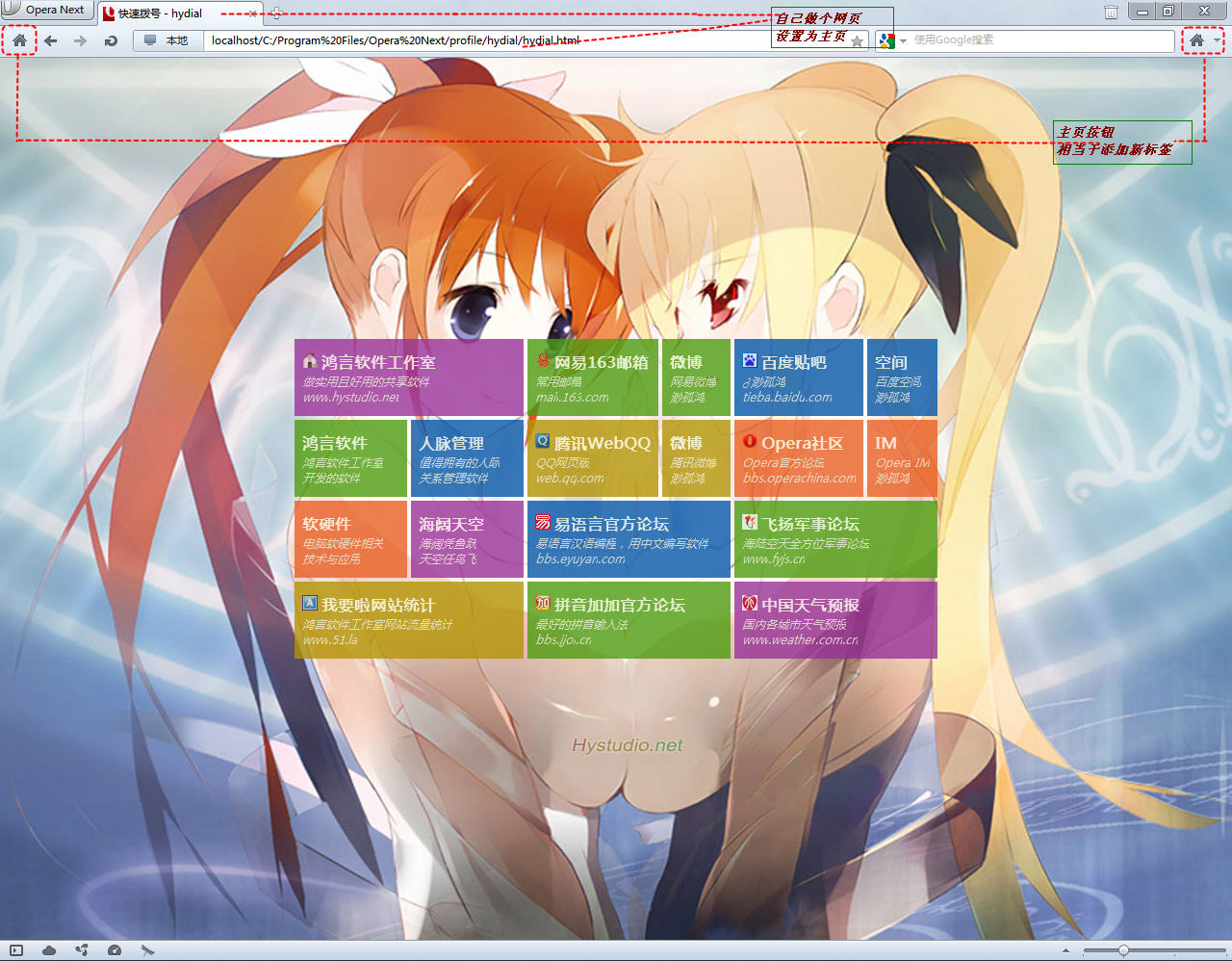1232x961 pixels.
Task: Open 飞扬军事论坛 tile
Action: (x=835, y=539)
